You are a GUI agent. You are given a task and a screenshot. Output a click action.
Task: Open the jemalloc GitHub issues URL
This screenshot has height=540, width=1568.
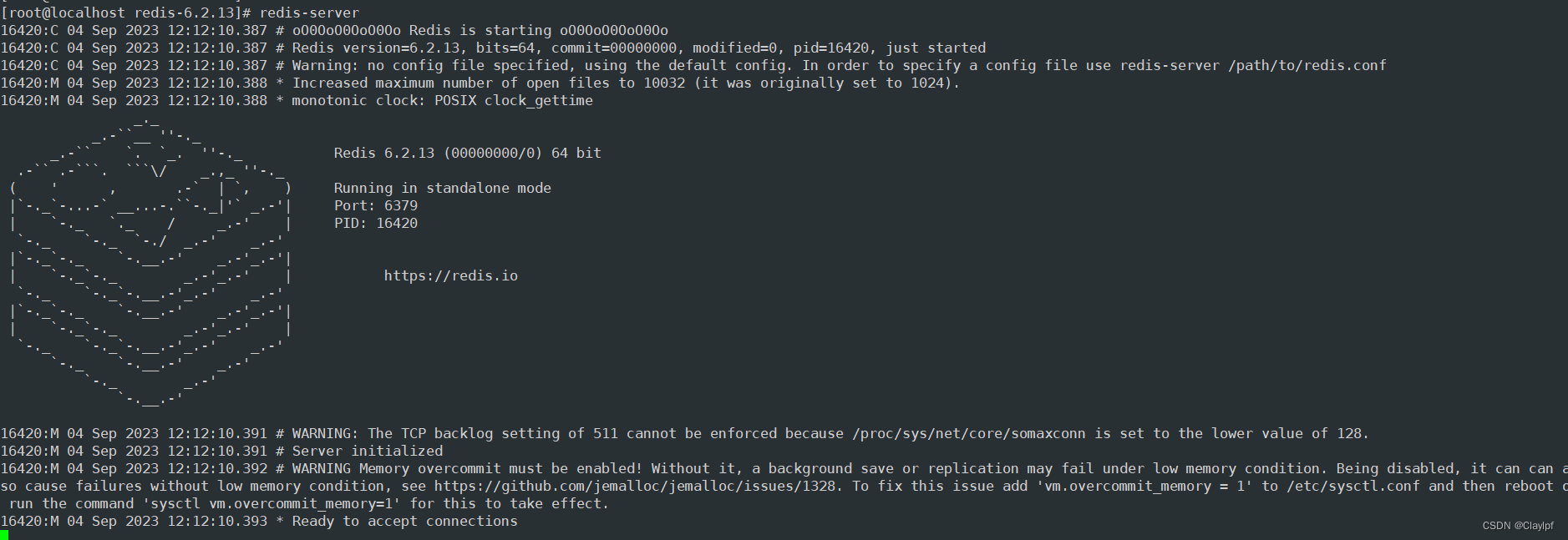pyautogui.click(x=634, y=486)
